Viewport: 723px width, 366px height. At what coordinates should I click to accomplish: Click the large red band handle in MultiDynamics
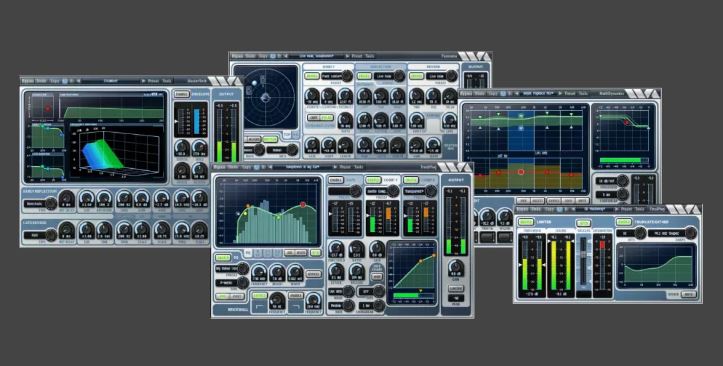(x=521, y=172)
